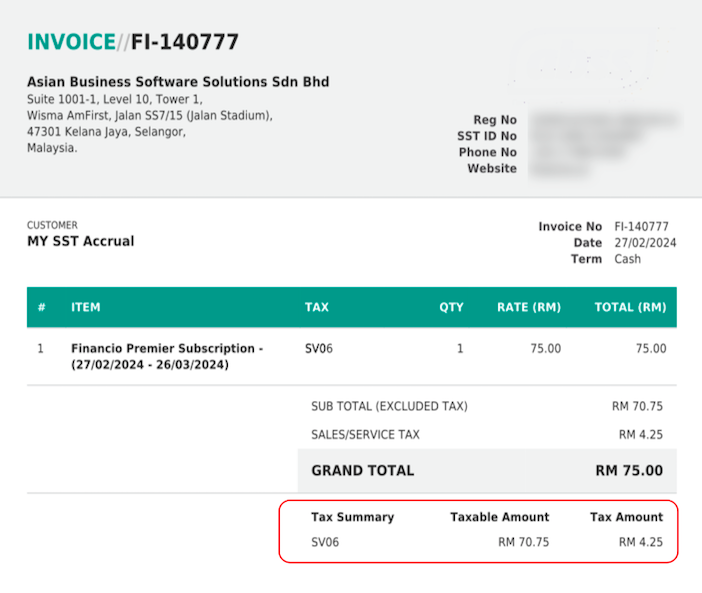Click the Website label in header

click(x=492, y=169)
